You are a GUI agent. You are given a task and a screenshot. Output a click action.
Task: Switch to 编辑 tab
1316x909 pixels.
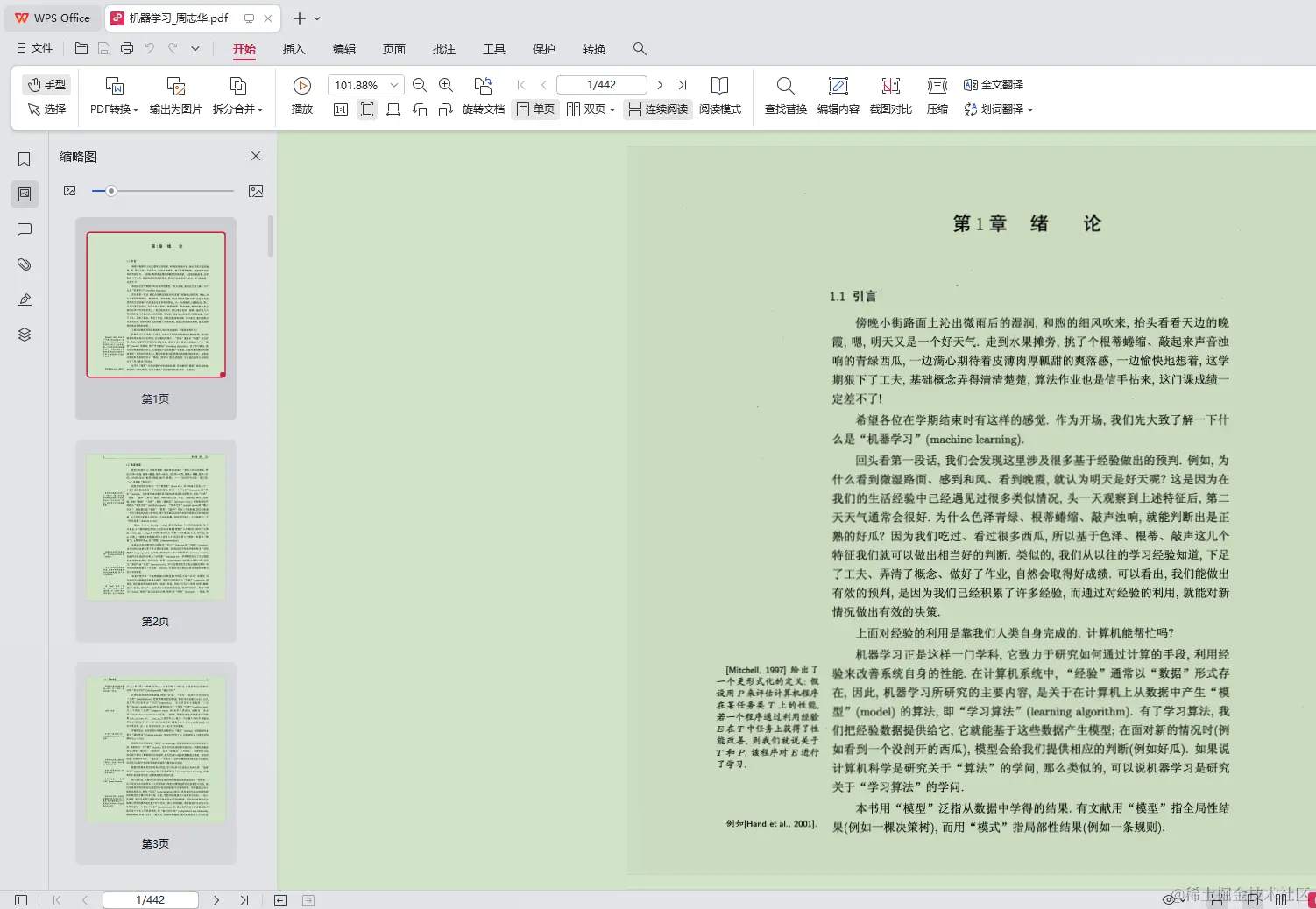click(x=344, y=49)
